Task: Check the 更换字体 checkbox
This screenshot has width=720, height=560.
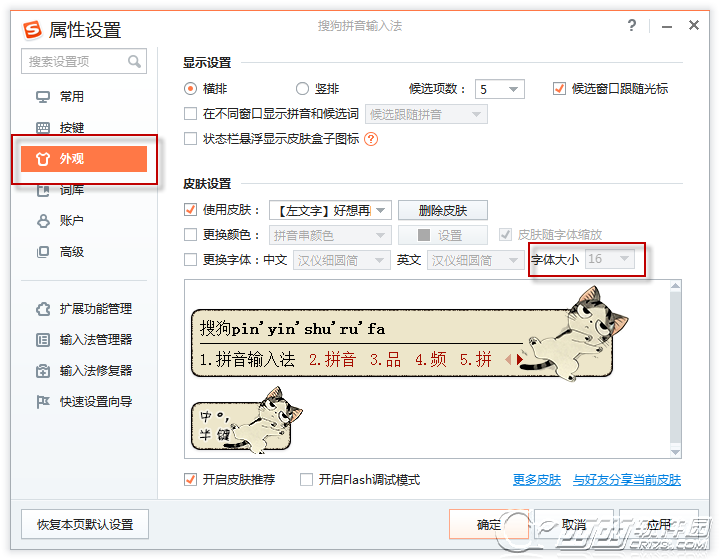Action: pyautogui.click(x=190, y=260)
